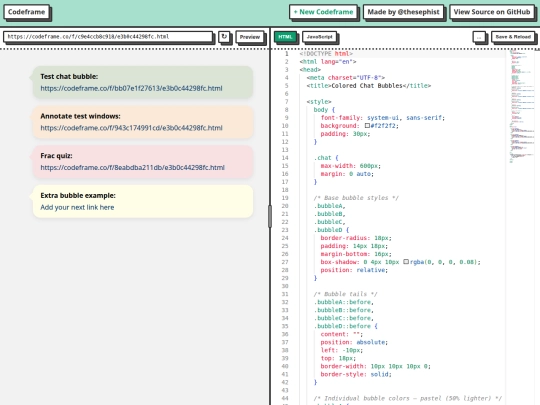Click the rgba color swatch on the box-shadow line
The image size is (540, 405).
(x=406, y=262)
